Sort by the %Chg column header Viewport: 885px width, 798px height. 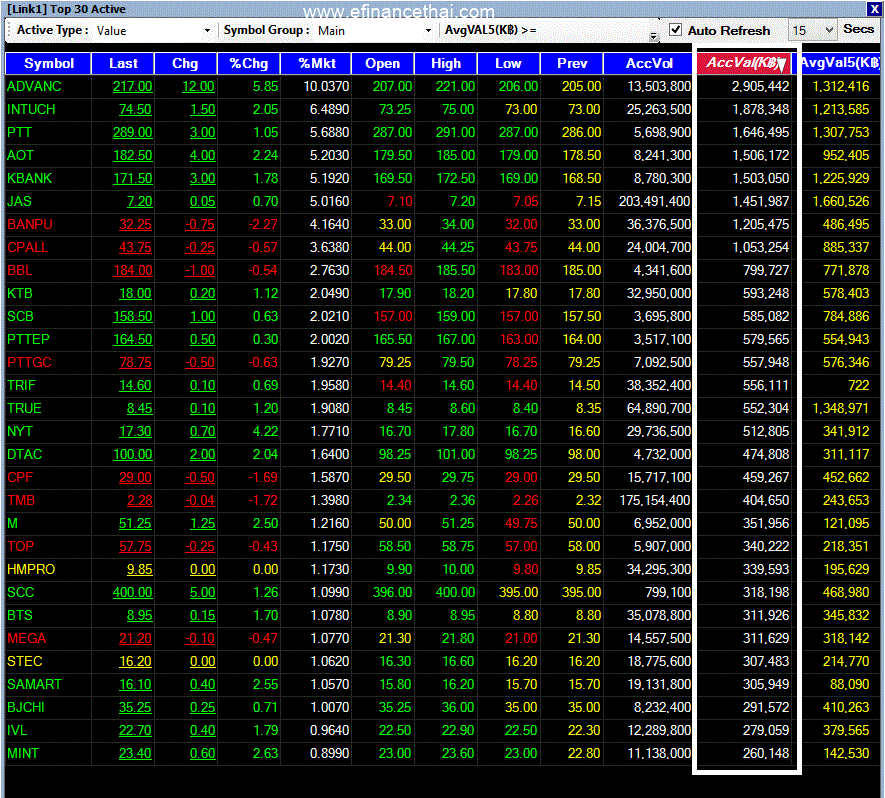pos(249,63)
